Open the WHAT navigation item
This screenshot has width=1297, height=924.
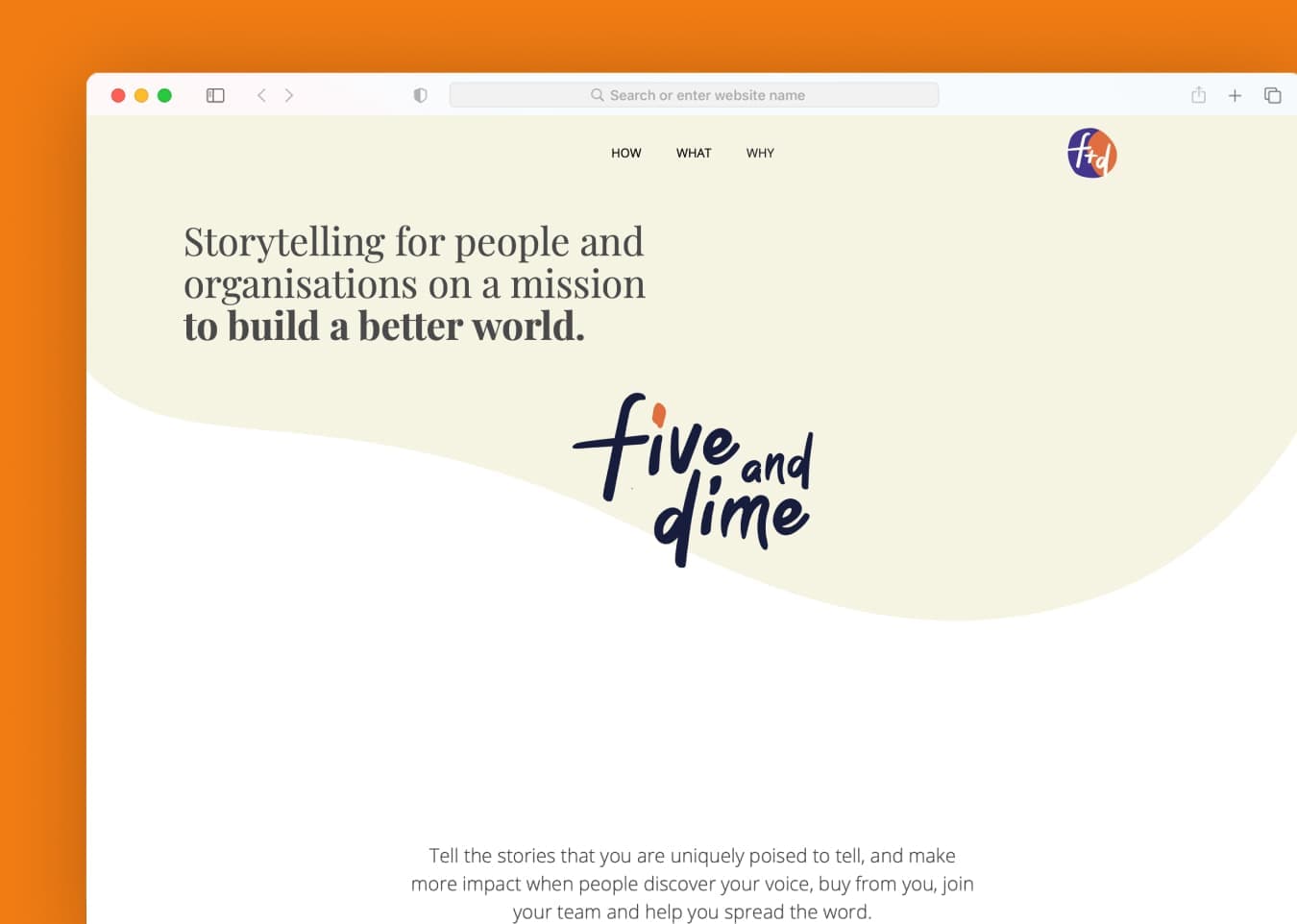pos(694,153)
